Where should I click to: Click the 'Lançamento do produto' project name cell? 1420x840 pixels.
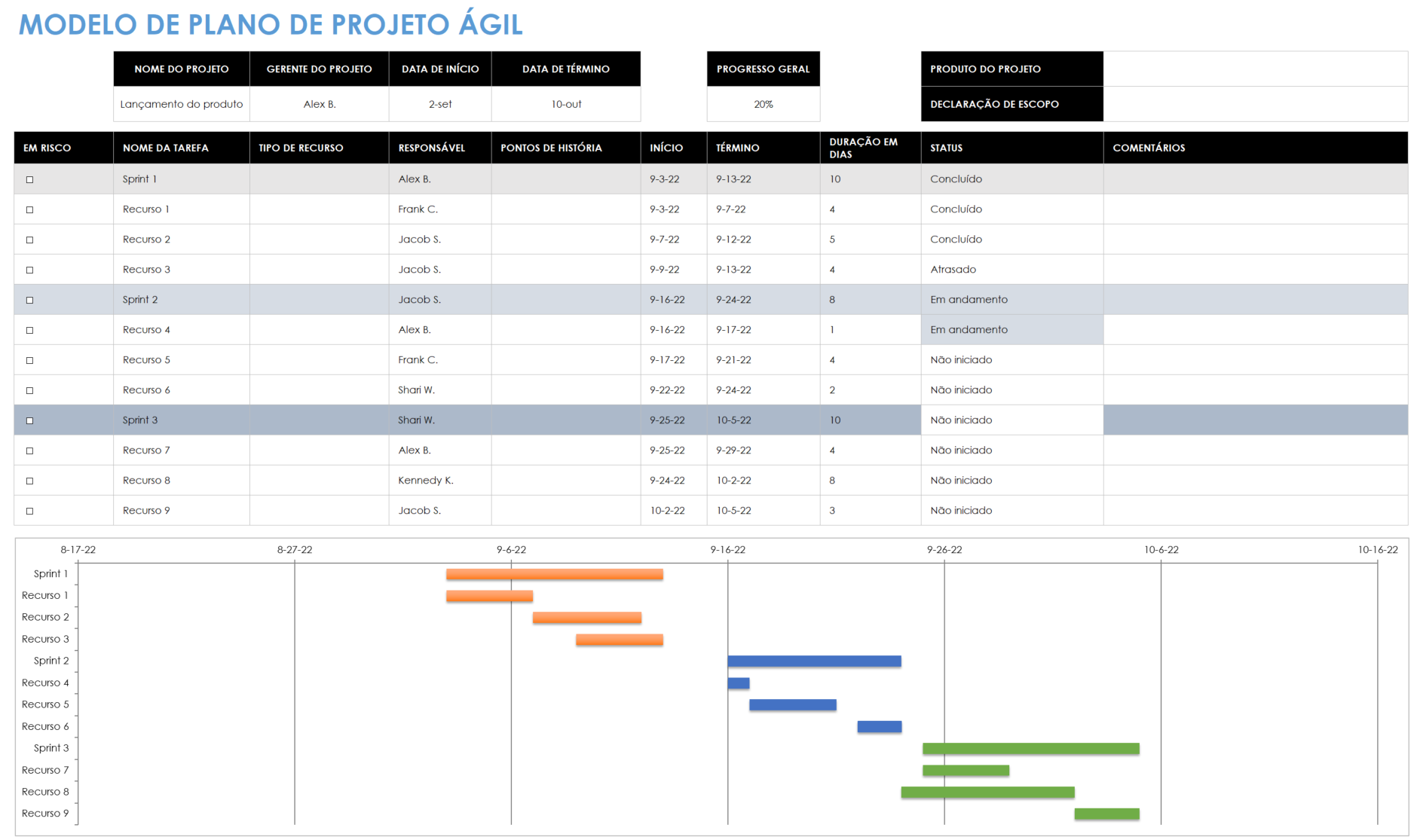pos(182,104)
